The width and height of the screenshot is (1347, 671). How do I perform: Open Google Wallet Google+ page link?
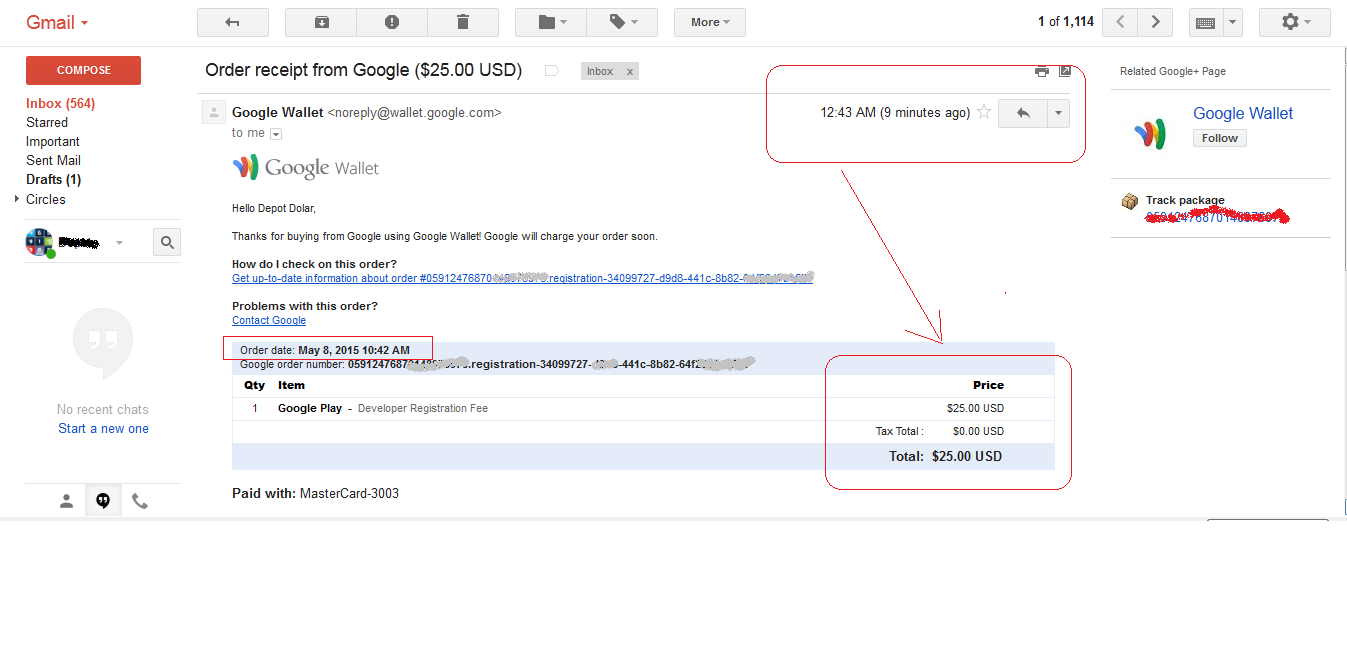[x=1243, y=113]
